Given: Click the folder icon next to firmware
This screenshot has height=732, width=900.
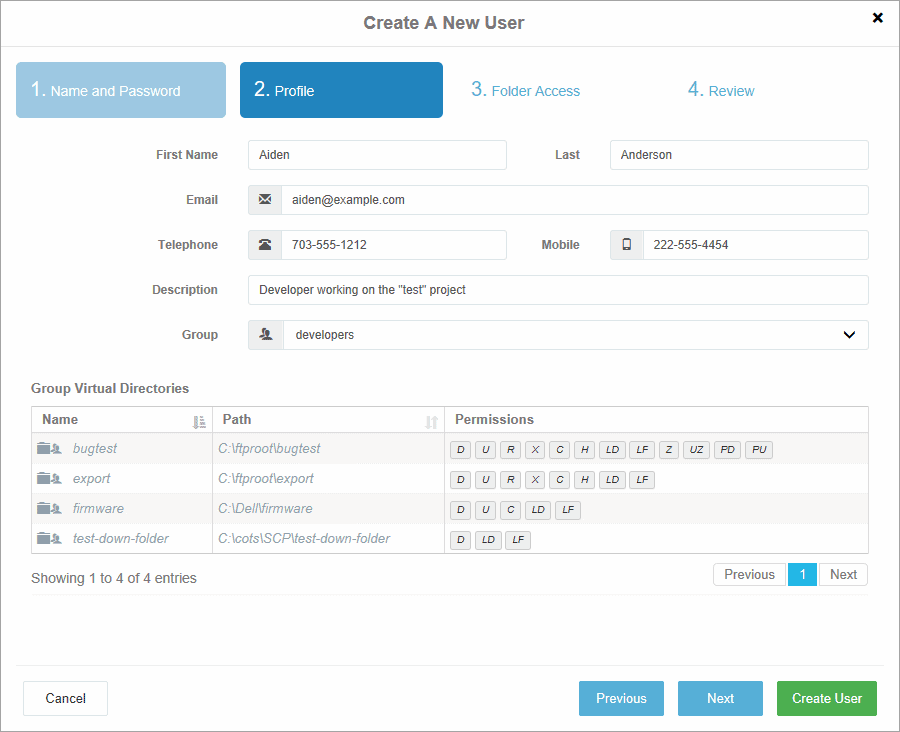Looking at the screenshot, I should [x=48, y=509].
